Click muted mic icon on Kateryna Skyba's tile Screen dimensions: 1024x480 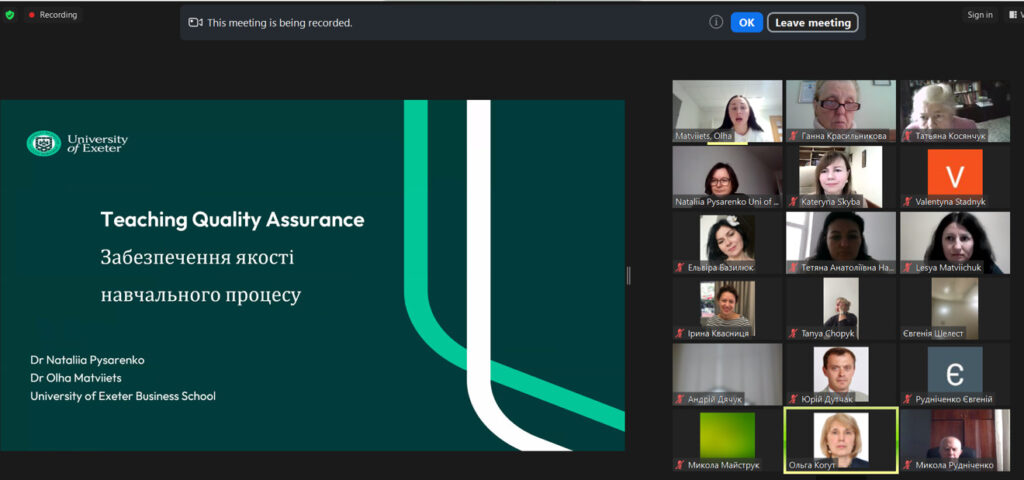(793, 201)
